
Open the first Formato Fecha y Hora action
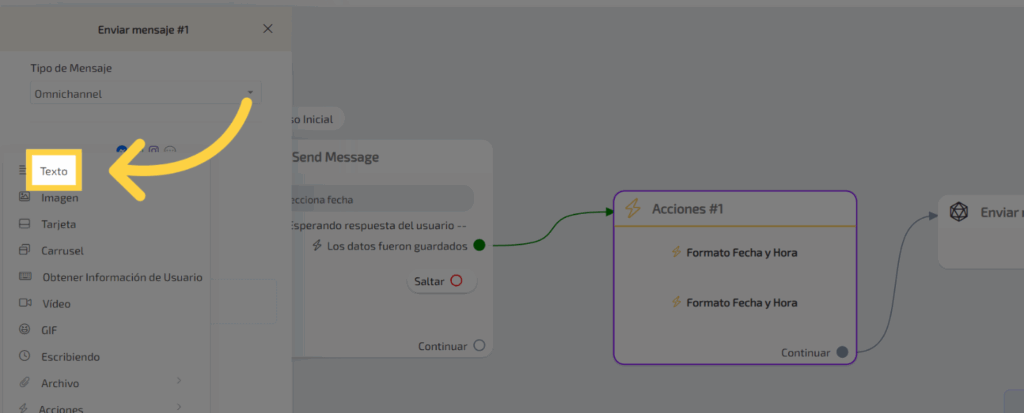pos(734,253)
